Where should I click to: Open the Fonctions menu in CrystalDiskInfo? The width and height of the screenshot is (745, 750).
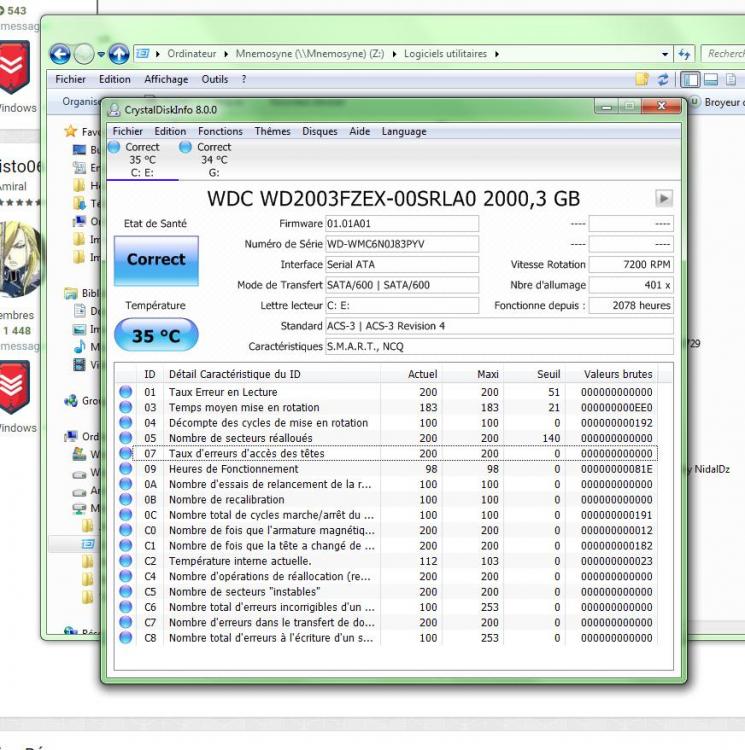[x=220, y=131]
